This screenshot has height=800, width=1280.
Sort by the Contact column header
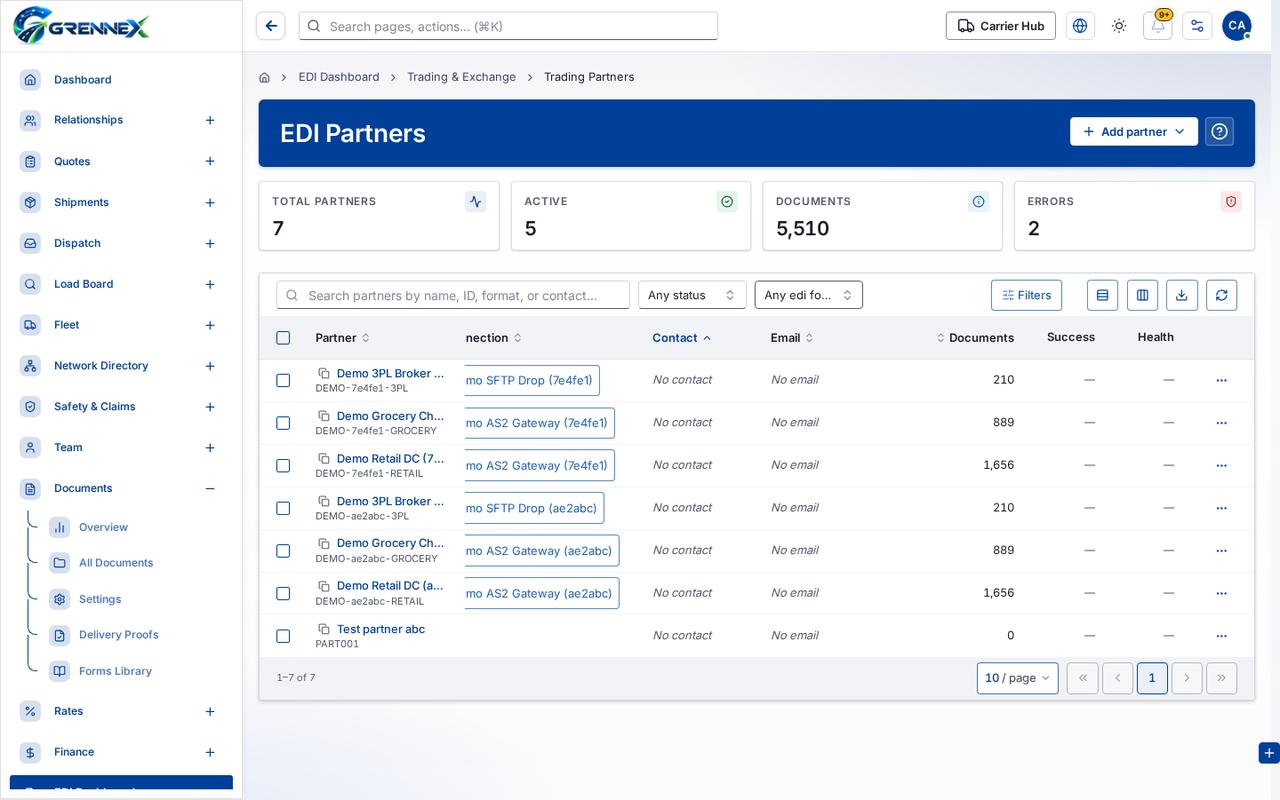(x=682, y=338)
